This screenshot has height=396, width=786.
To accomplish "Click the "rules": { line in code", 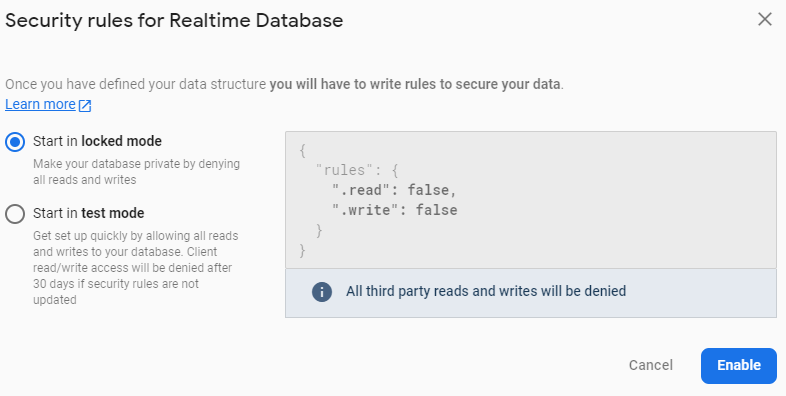I will pyautogui.click(x=357, y=170).
